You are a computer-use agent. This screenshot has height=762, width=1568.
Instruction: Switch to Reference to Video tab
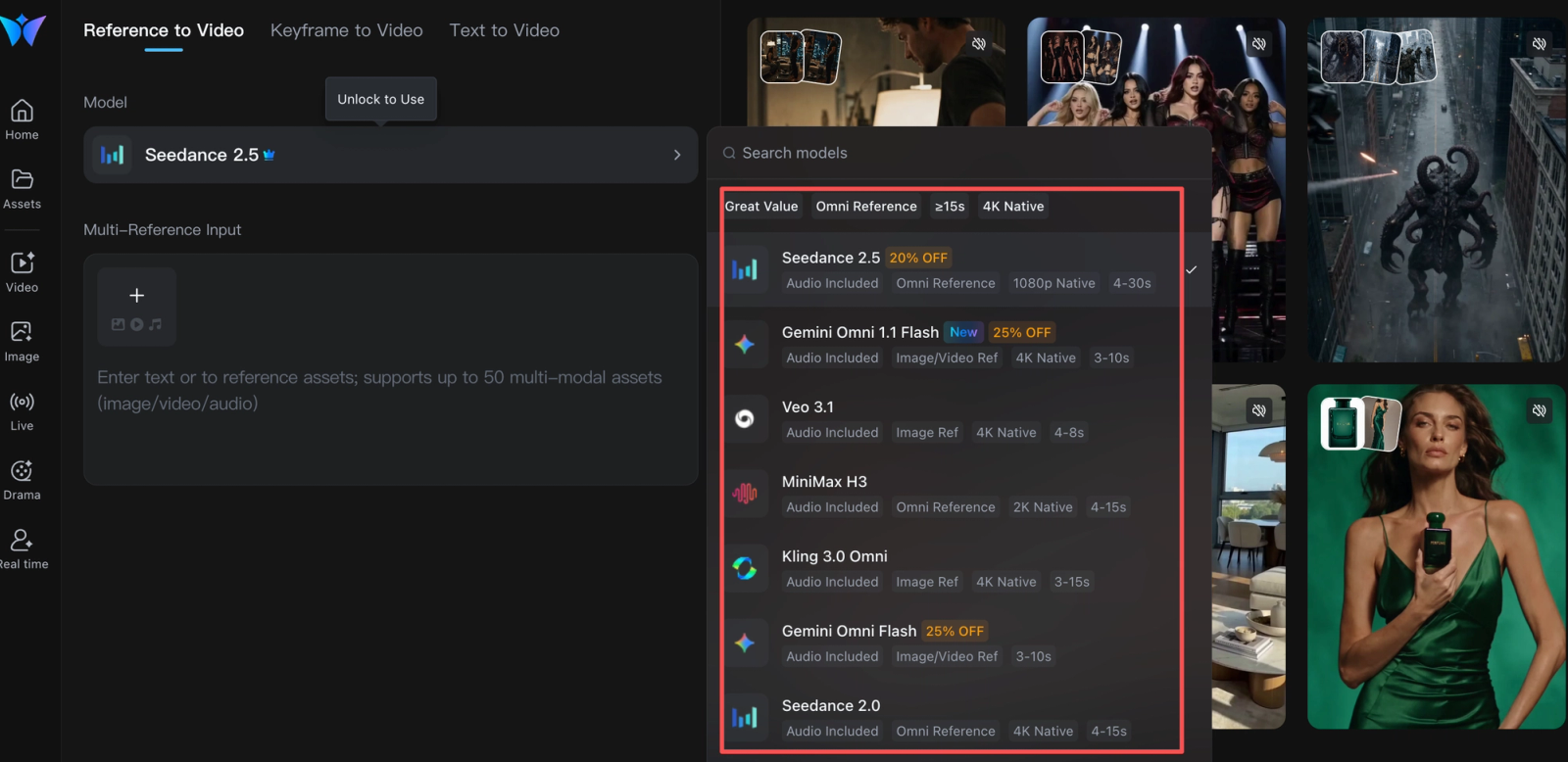(164, 30)
